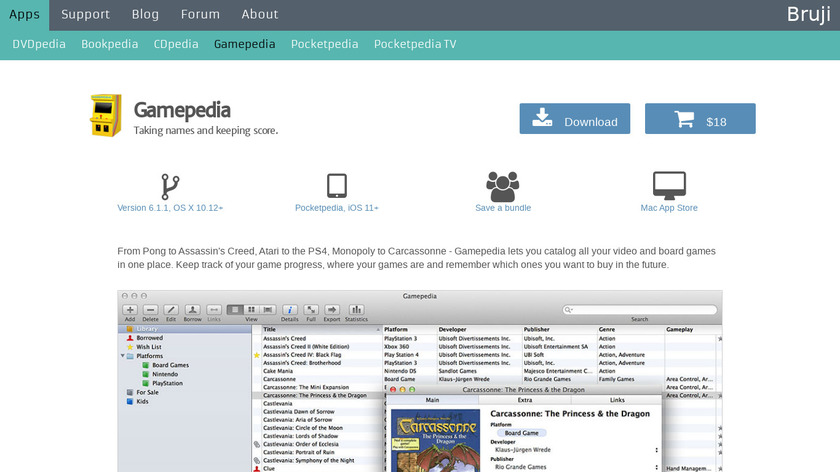
Task: Sort by the Publisher column header
Action: (x=559, y=329)
